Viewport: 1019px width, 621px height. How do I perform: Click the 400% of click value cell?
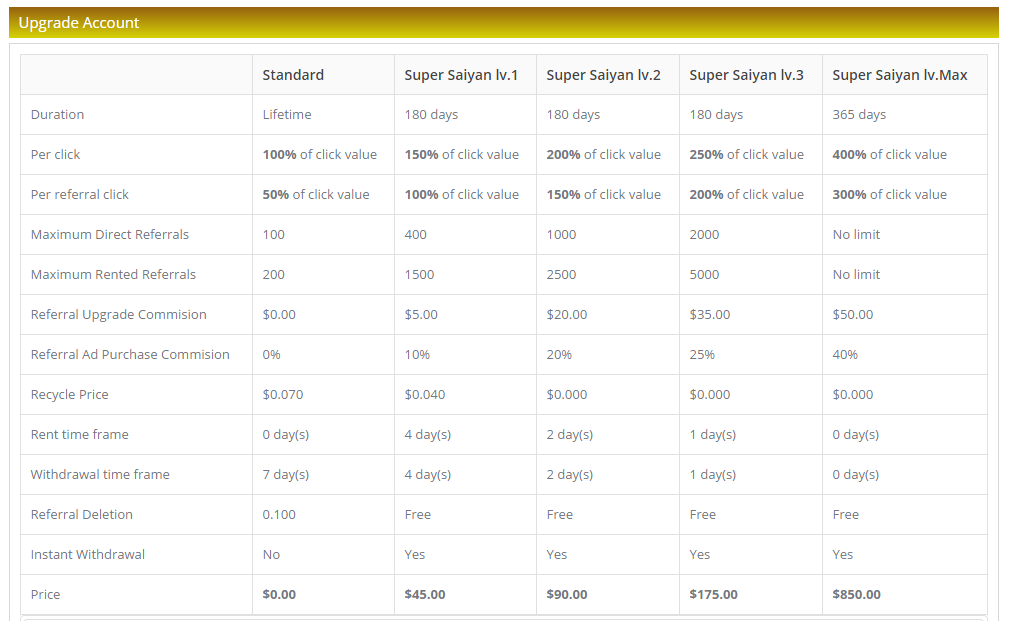tap(889, 155)
